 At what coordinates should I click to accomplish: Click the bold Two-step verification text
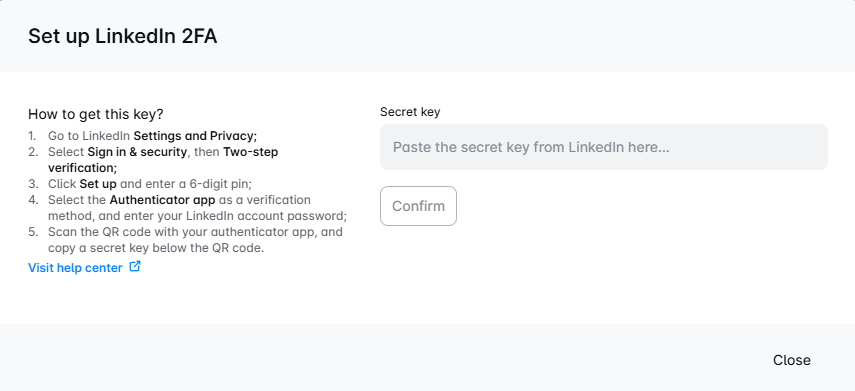[x=163, y=159]
